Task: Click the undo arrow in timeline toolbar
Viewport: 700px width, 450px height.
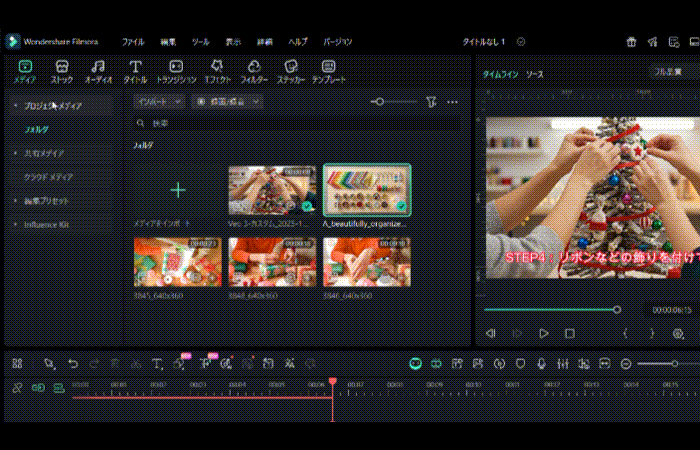Action: tap(73, 364)
